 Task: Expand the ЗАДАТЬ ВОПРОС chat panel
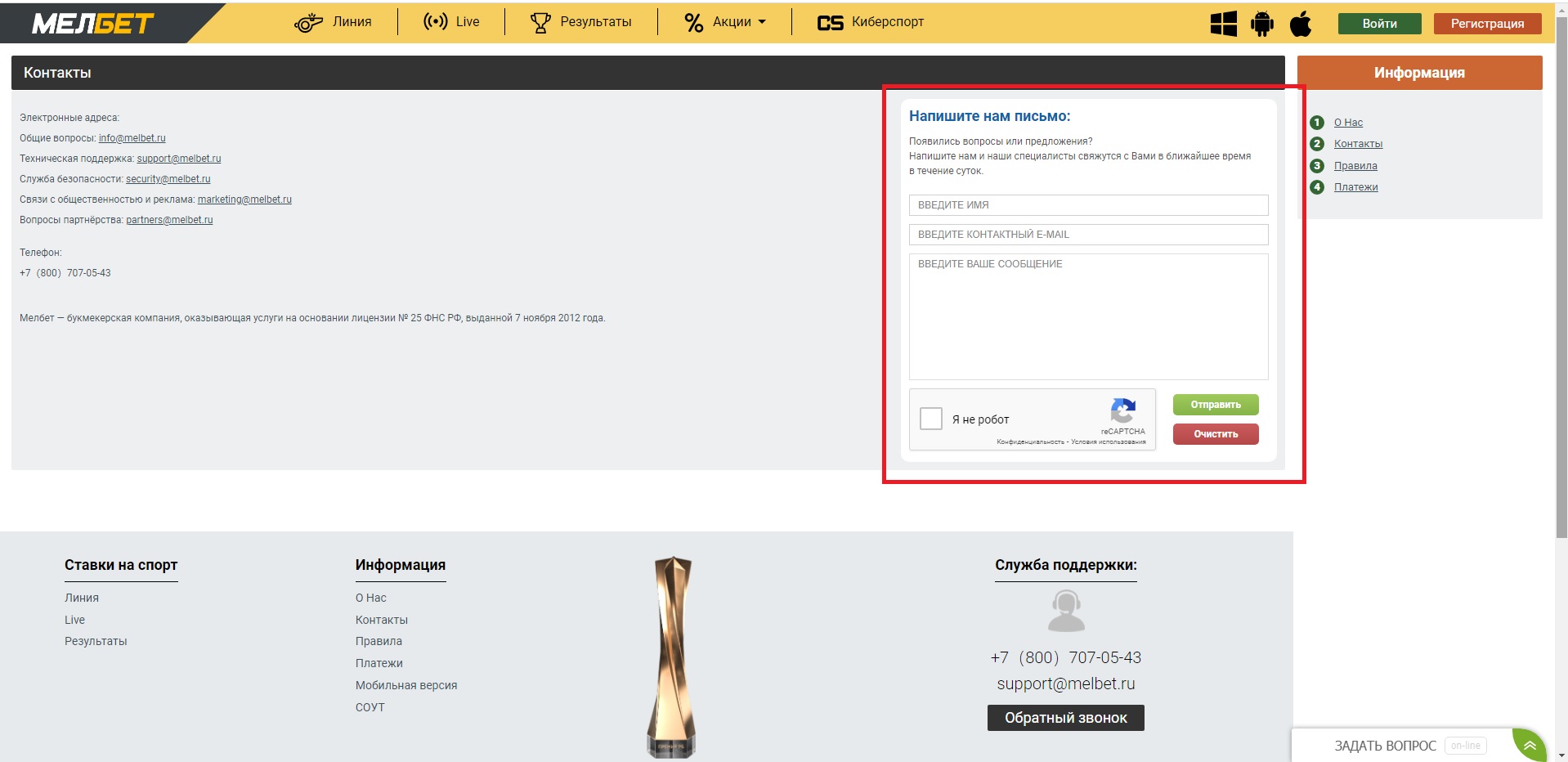coord(1385,746)
